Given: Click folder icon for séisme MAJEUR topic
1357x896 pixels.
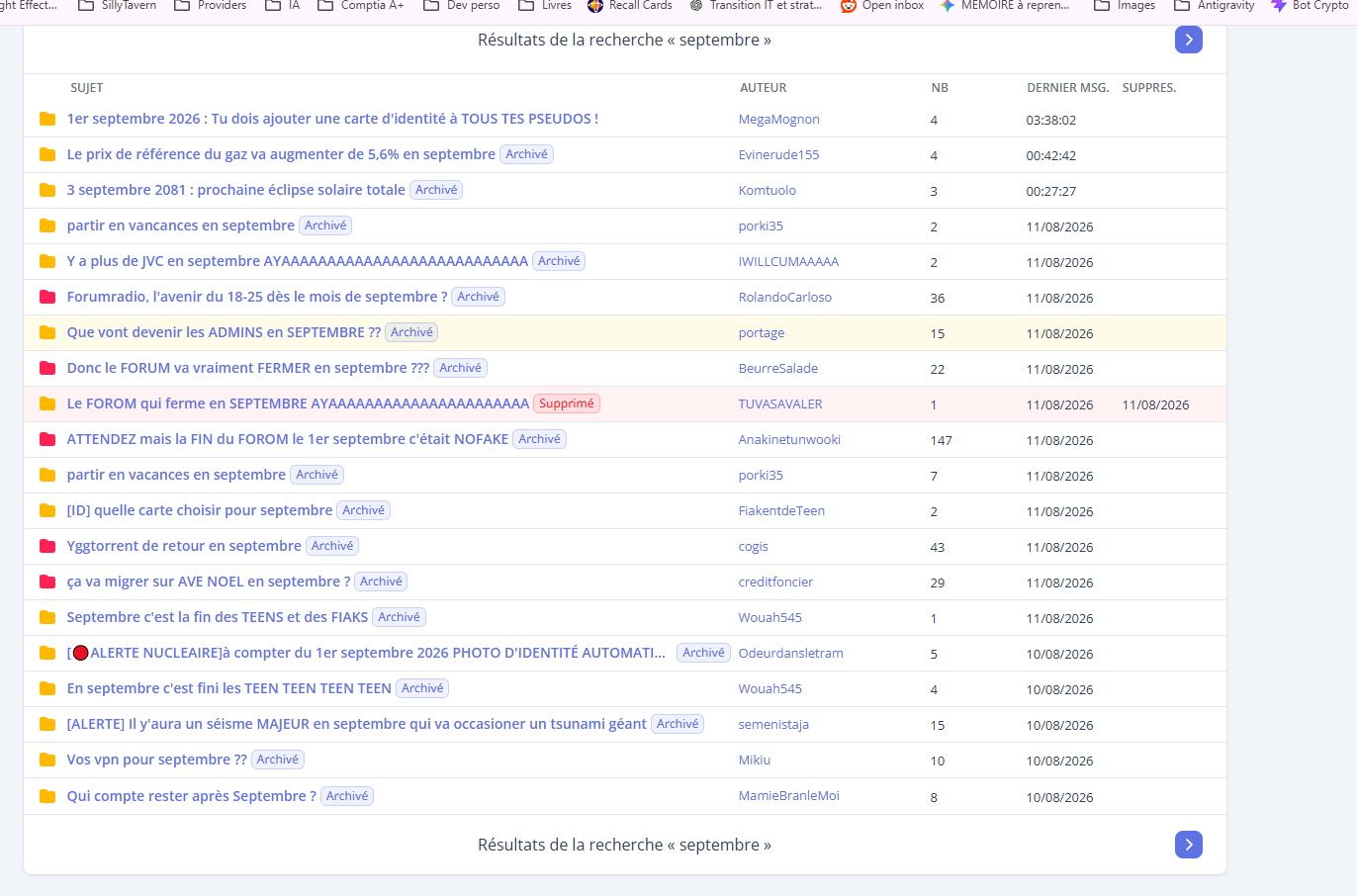Looking at the screenshot, I should (x=47, y=724).
